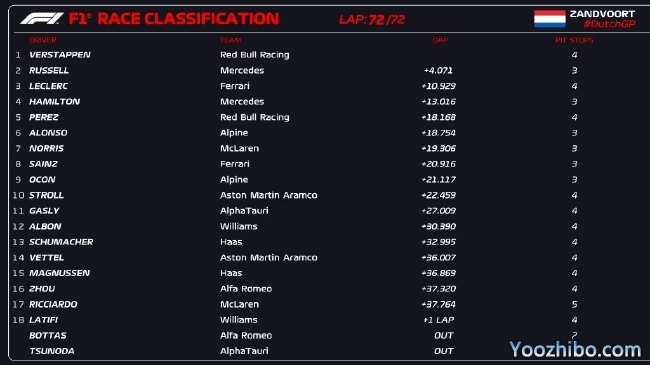Click BOTTAS OUT status
This screenshot has height=365, width=650.
click(x=444, y=336)
